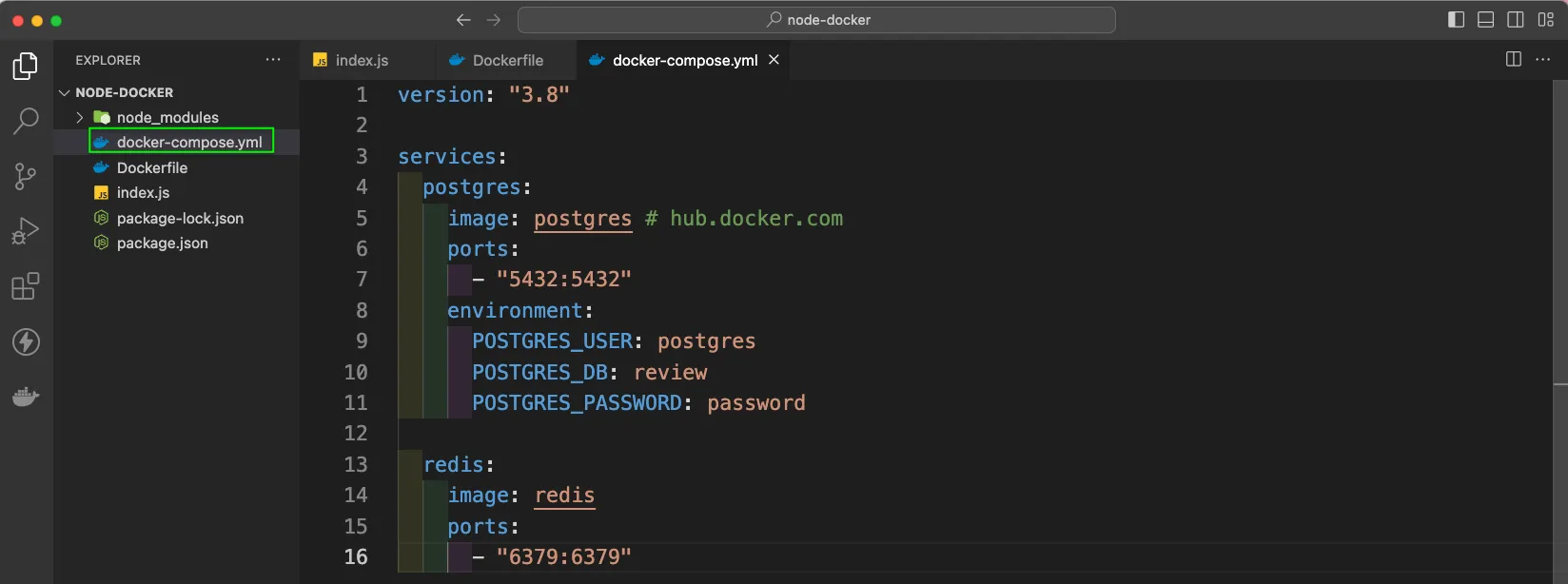
Task: Open the Source Control view
Action: pyautogui.click(x=26, y=176)
